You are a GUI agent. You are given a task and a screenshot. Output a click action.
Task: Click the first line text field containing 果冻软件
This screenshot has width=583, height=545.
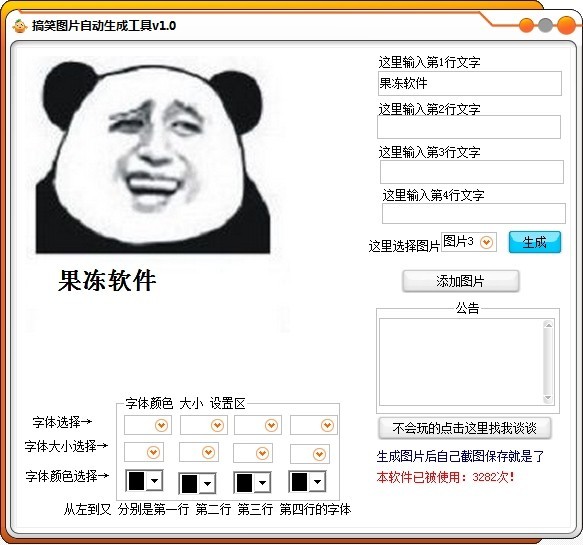[470, 83]
